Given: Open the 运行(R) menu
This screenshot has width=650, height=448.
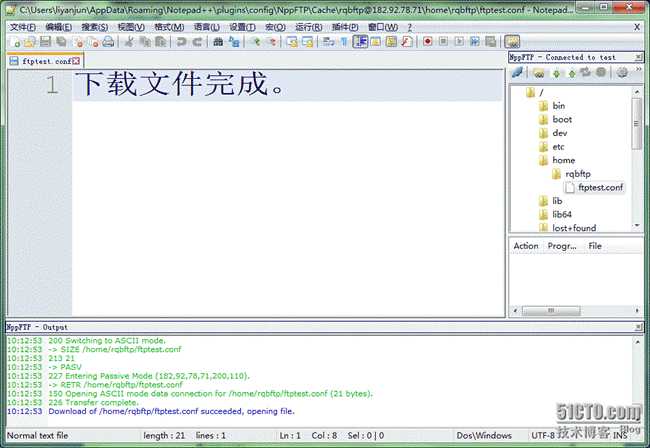Looking at the screenshot, I should [308, 27].
